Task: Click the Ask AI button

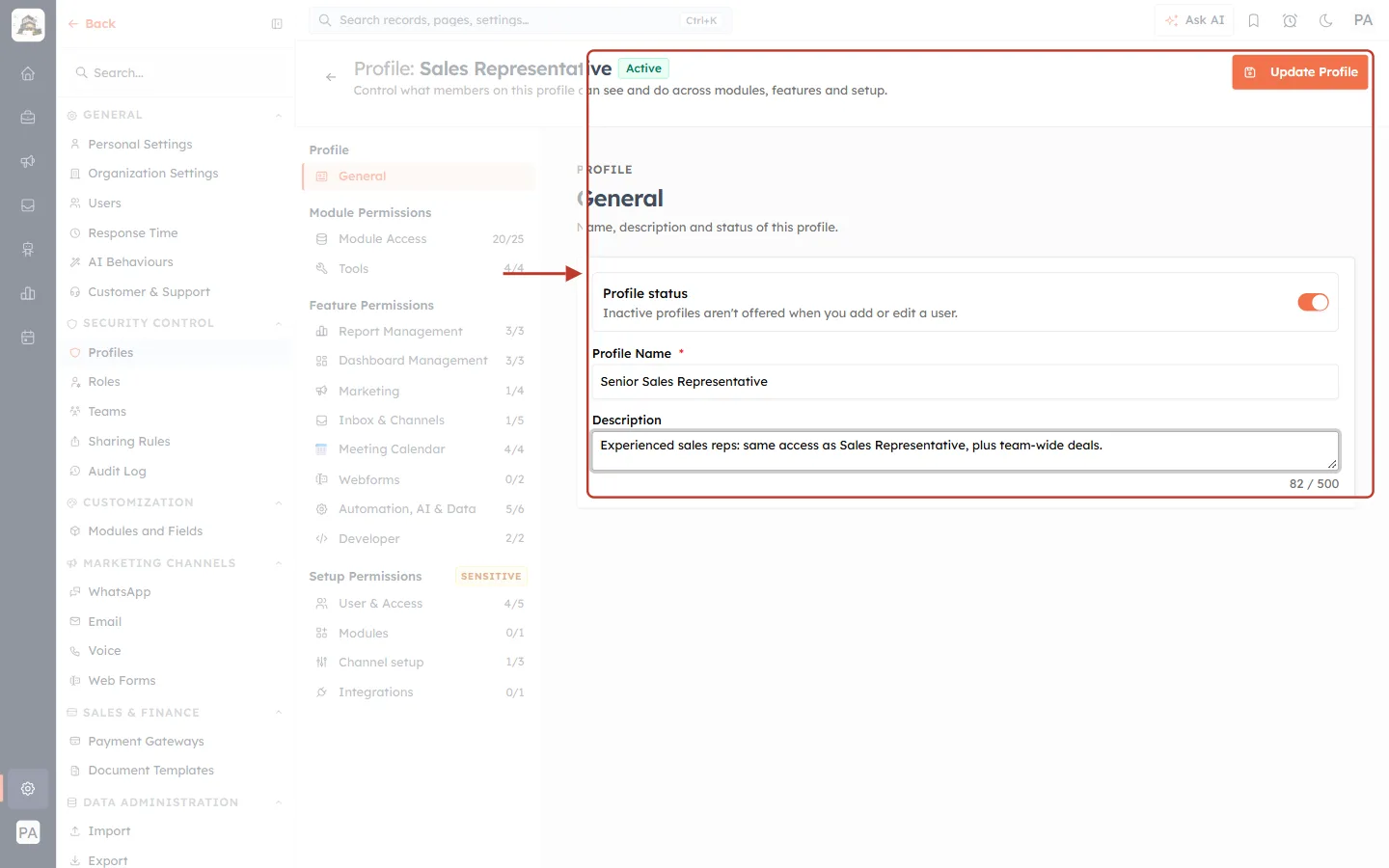Action: [x=1194, y=20]
